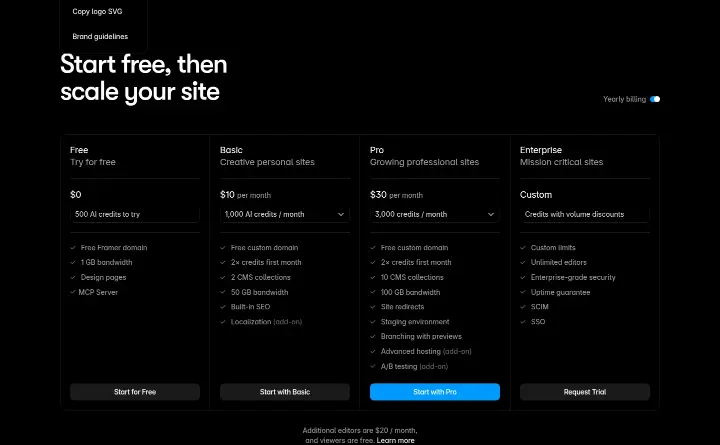Image resolution: width=720 pixels, height=445 pixels.
Task: Open the 3,000 credits / month dropdown
Action: (434, 214)
